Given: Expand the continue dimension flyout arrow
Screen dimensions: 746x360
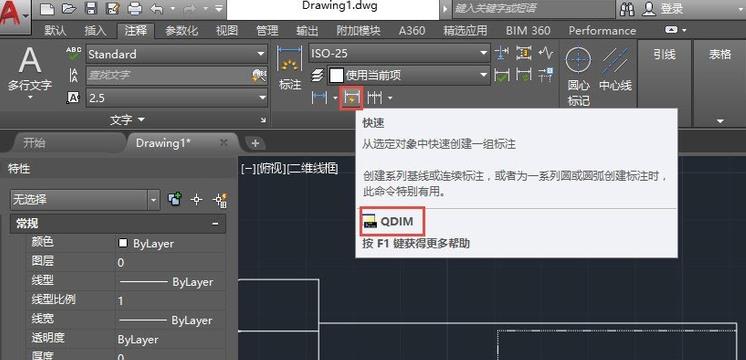Looking at the screenshot, I should [x=390, y=98].
